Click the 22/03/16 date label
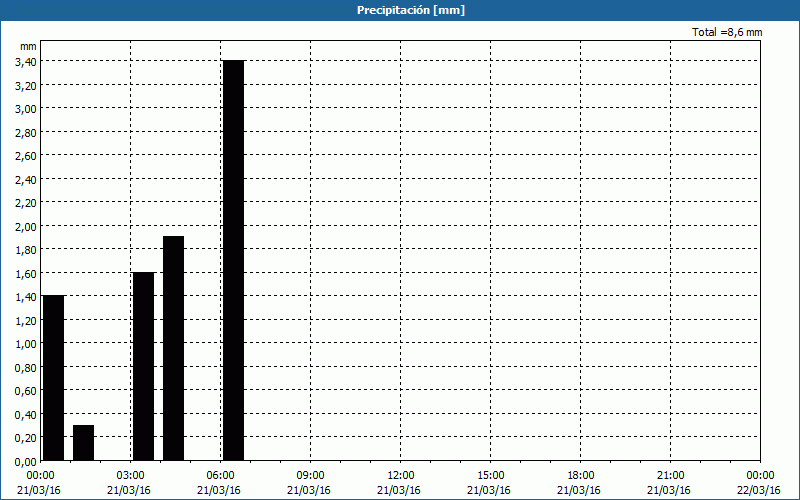 click(x=759, y=490)
